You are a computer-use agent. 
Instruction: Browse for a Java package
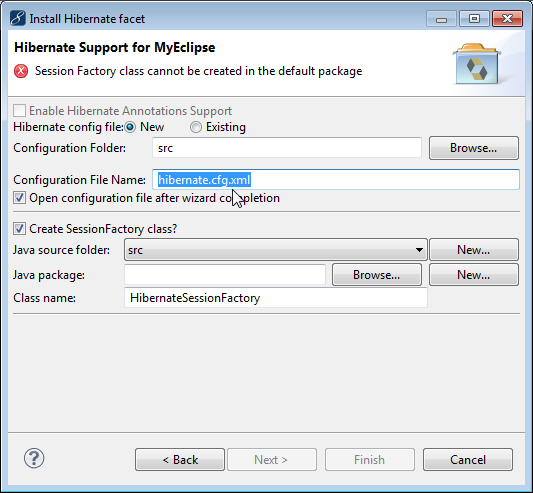pos(377,275)
